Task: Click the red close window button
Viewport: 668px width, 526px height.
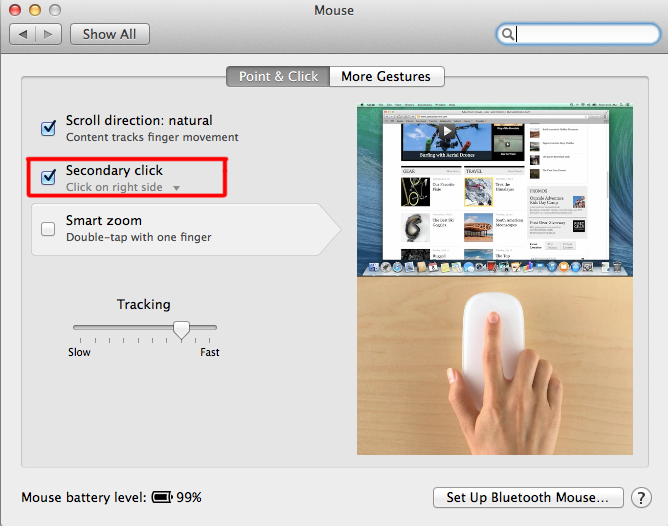Action: [15, 10]
